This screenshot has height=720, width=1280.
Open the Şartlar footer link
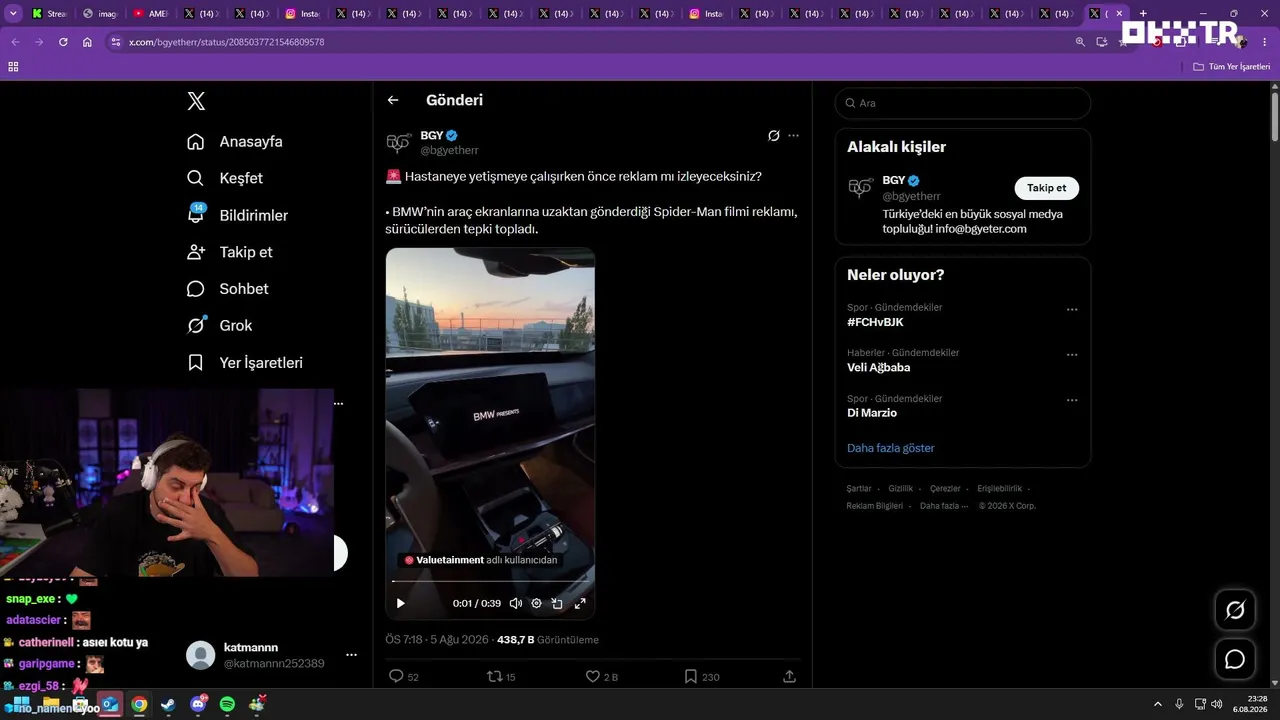click(x=859, y=489)
